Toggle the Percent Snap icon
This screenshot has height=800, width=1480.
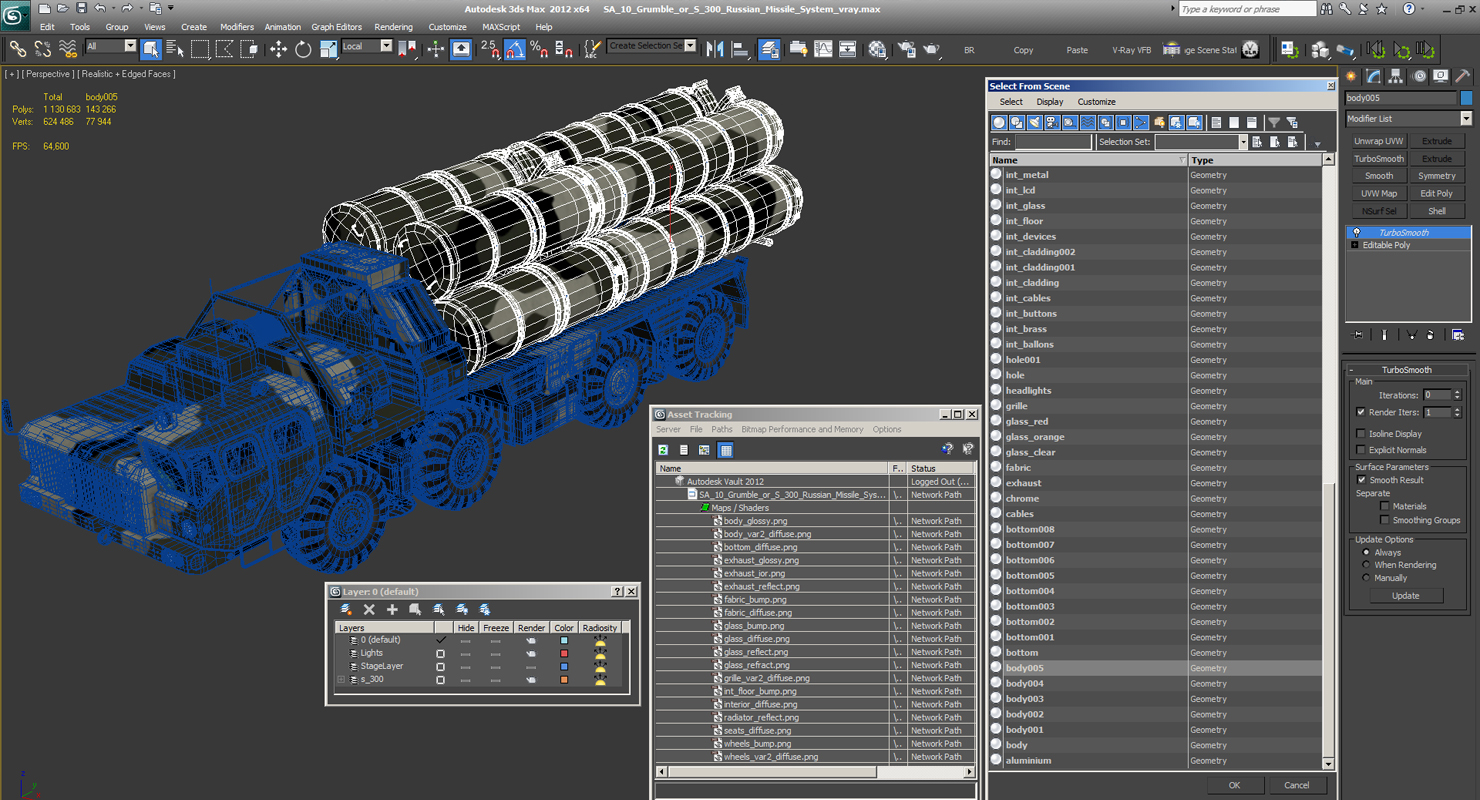[539, 48]
